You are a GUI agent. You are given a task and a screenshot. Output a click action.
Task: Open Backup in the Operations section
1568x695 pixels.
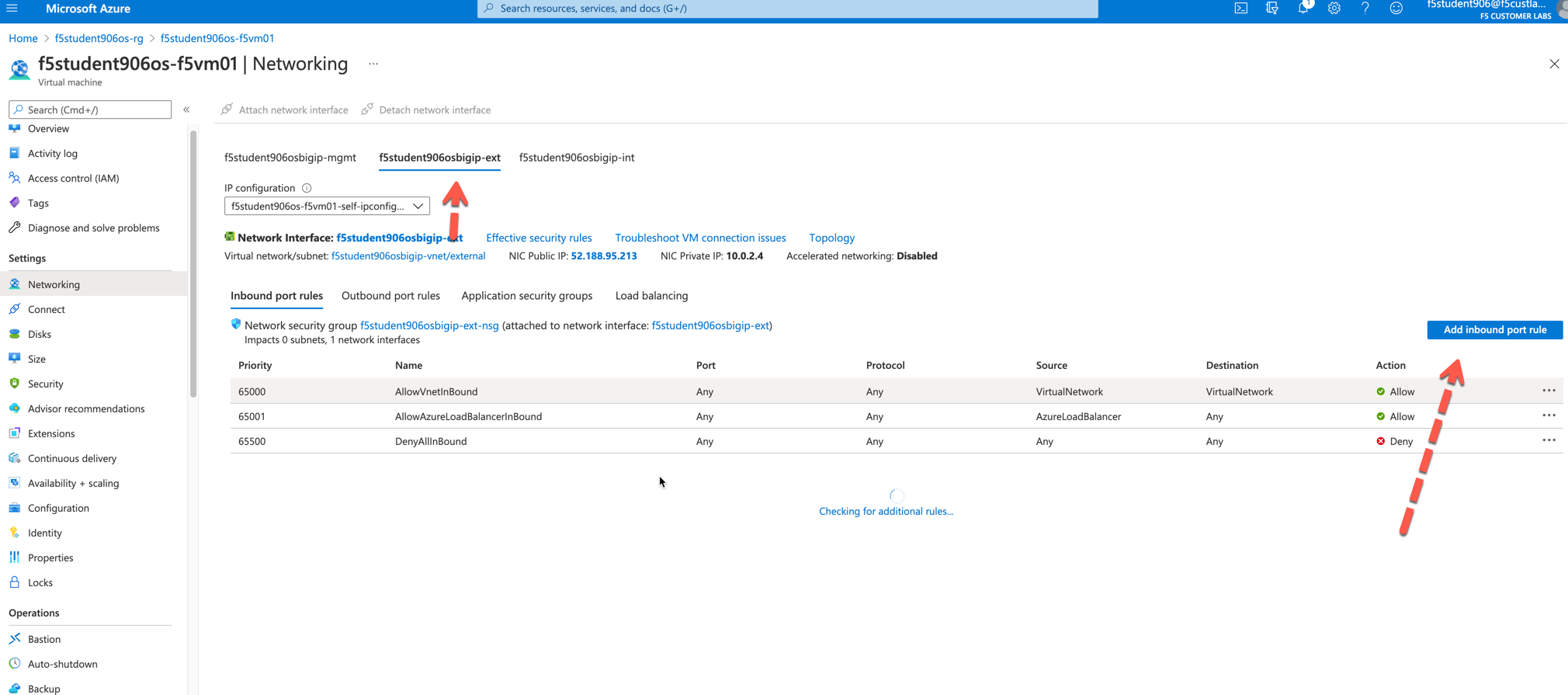pos(43,689)
